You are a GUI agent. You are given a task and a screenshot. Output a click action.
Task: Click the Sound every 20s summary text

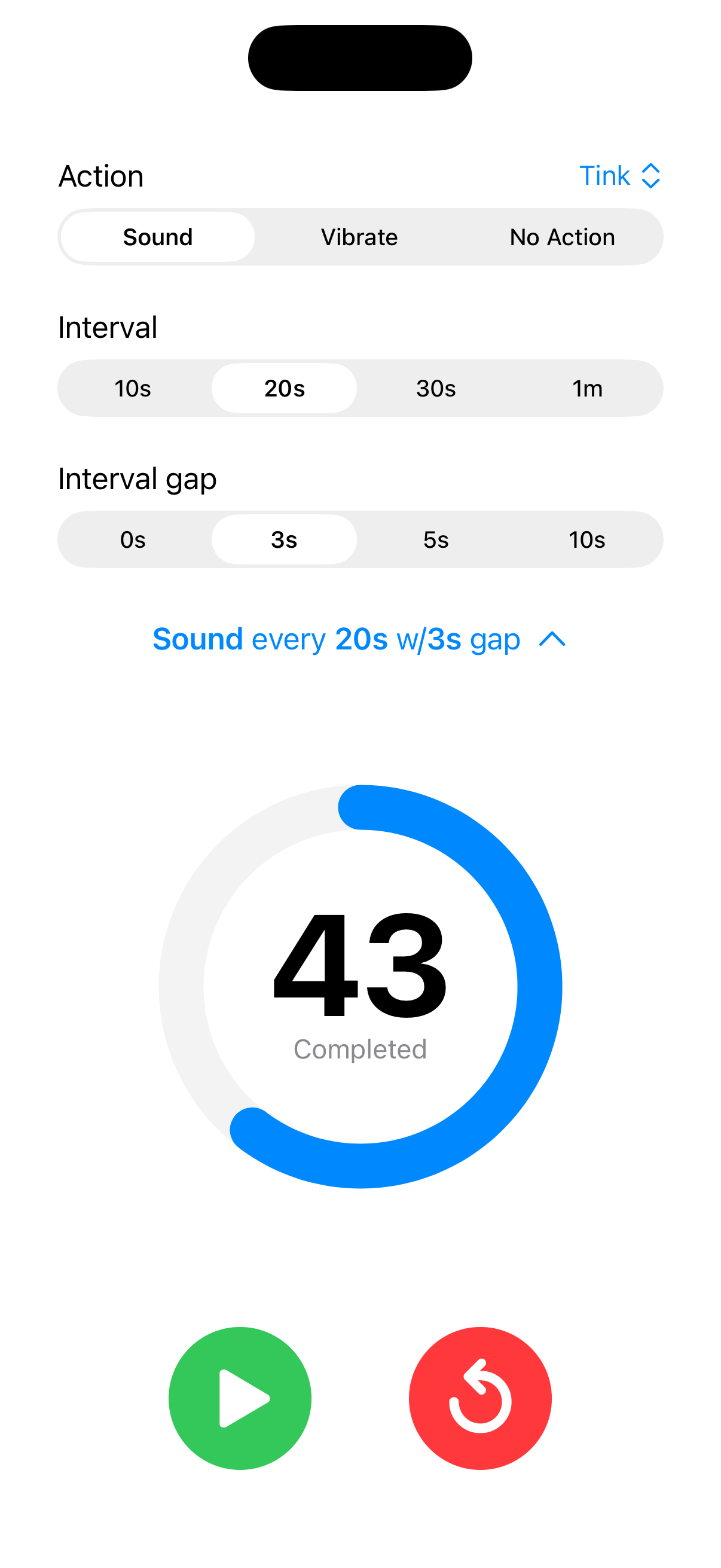pos(337,639)
